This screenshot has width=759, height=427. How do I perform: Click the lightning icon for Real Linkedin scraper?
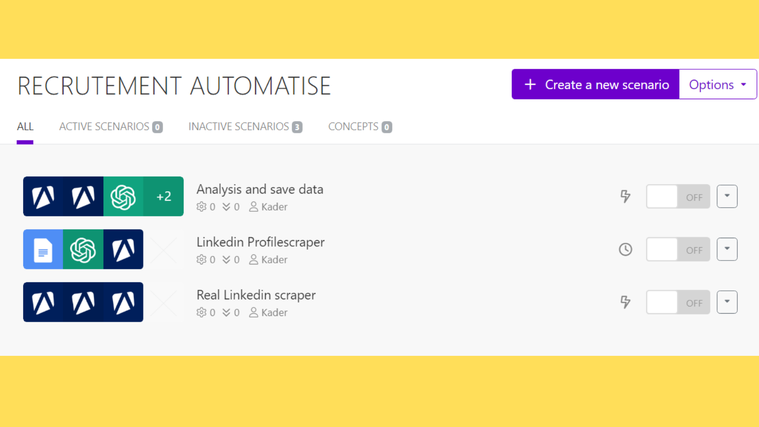click(x=625, y=302)
